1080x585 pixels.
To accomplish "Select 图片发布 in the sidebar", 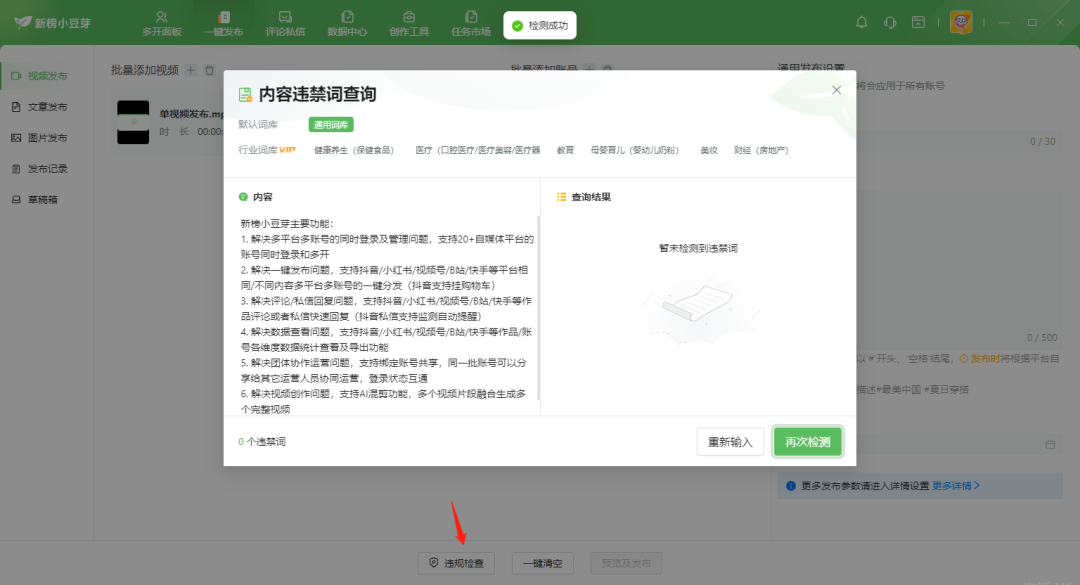I will pyautogui.click(x=47, y=138).
